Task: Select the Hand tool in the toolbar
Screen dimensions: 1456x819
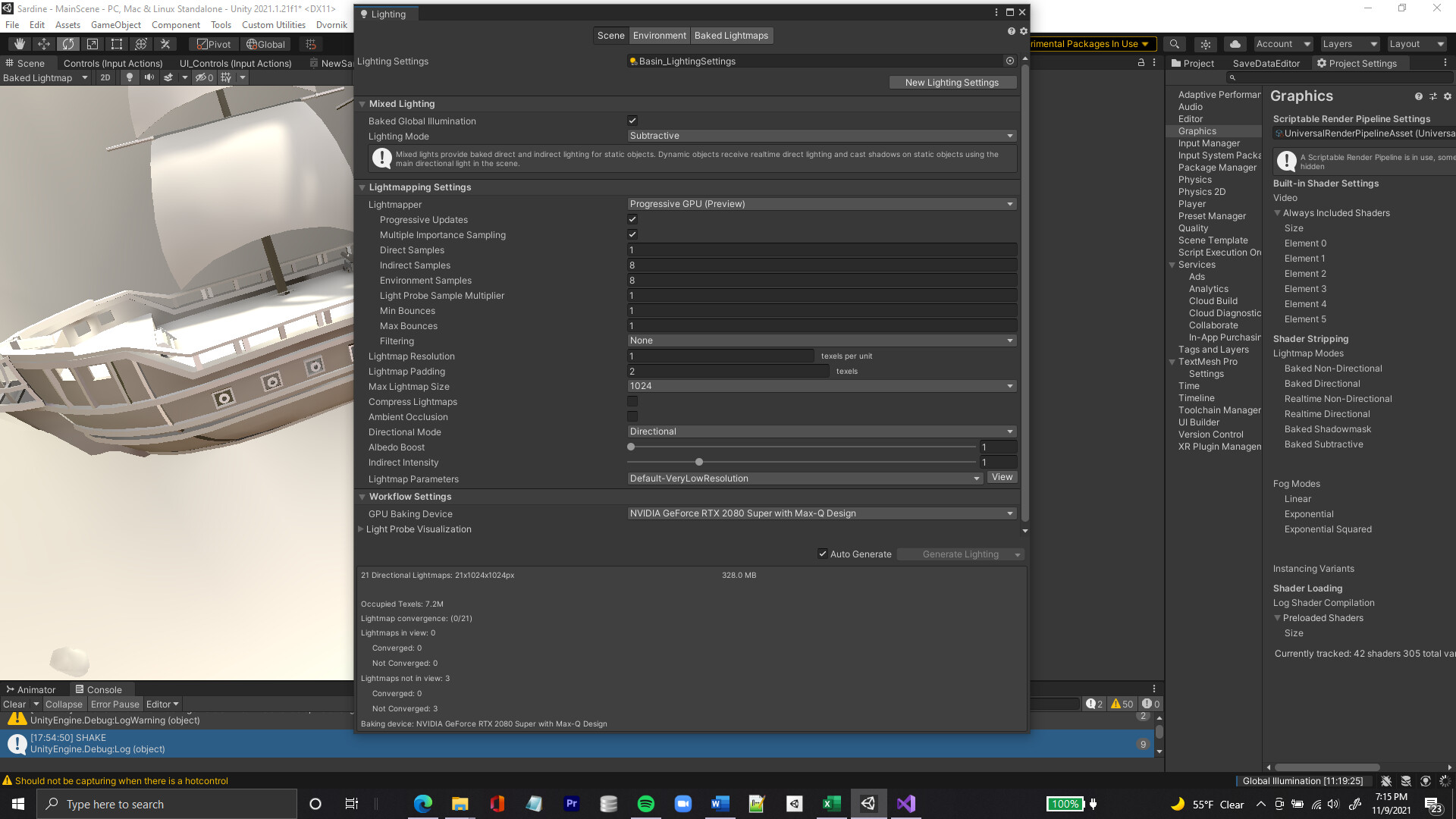Action: tap(18, 43)
